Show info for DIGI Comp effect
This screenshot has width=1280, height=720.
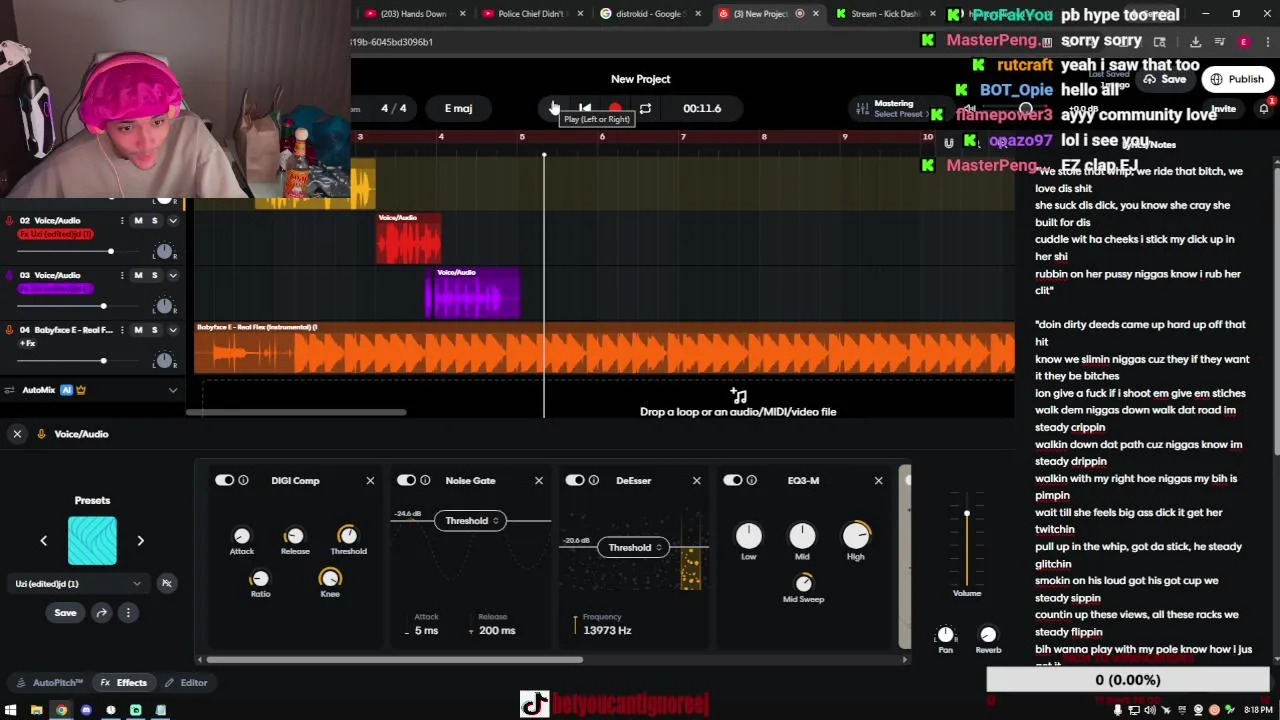click(243, 481)
